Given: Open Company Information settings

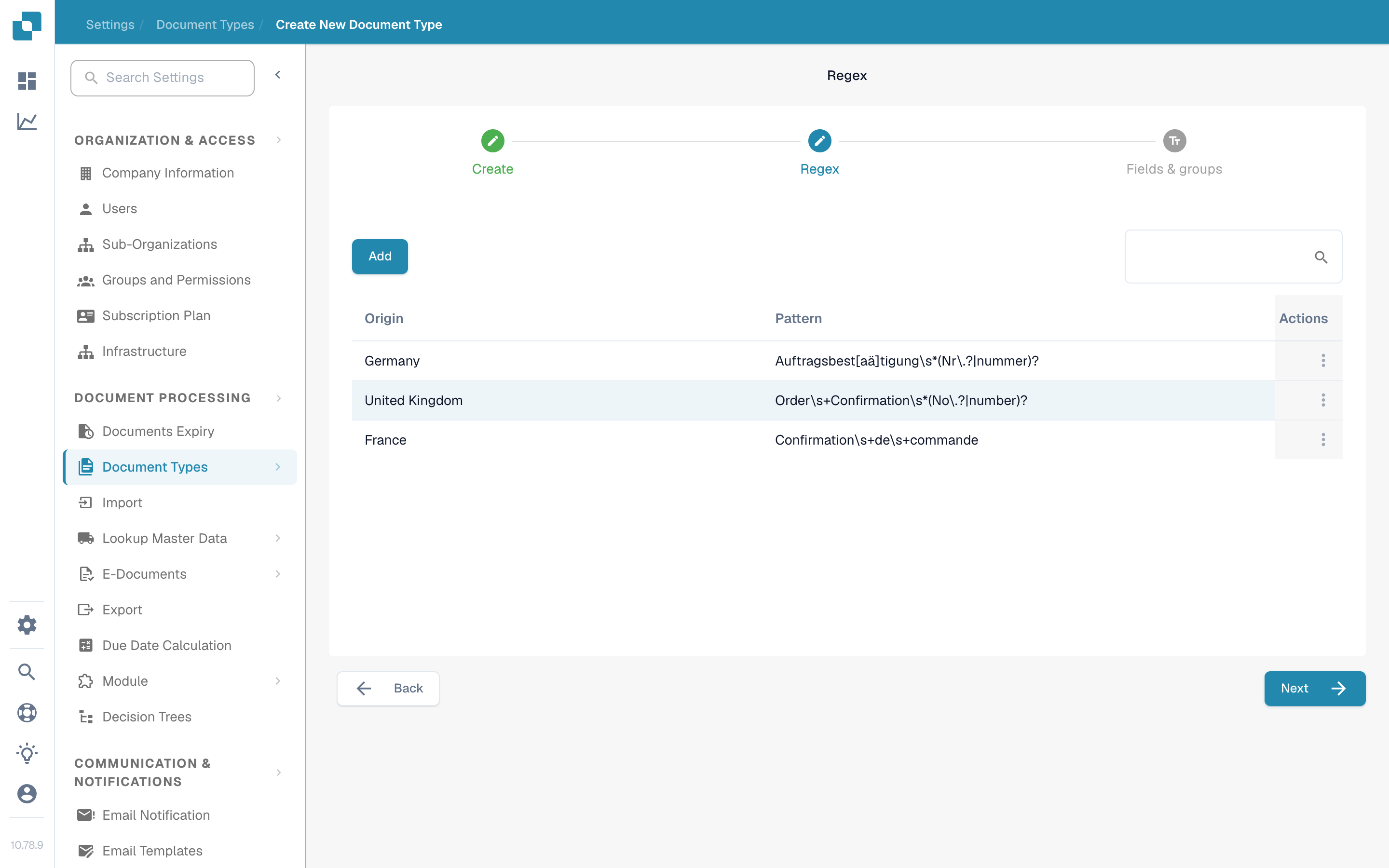Looking at the screenshot, I should coord(179,173).
